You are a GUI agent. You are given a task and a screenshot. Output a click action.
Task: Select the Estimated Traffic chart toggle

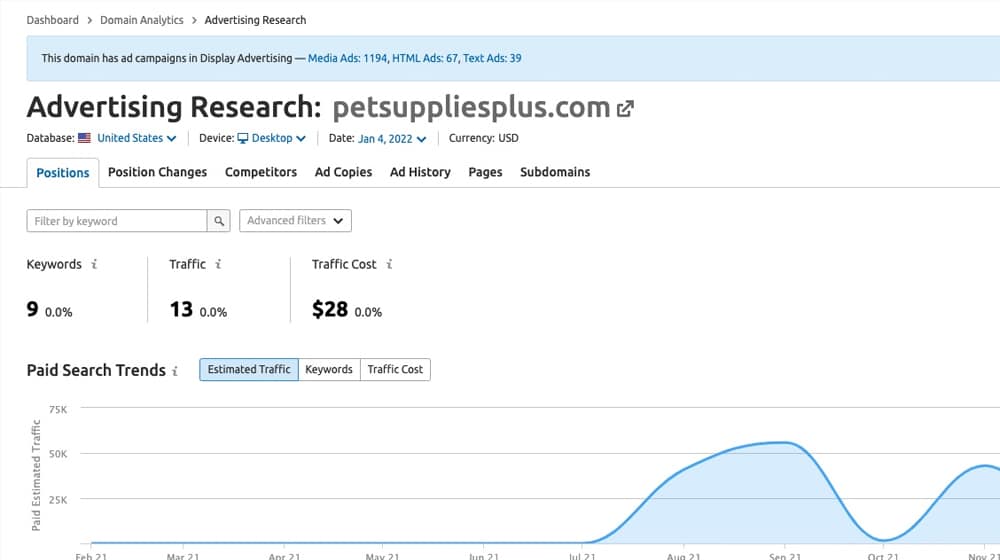249,369
